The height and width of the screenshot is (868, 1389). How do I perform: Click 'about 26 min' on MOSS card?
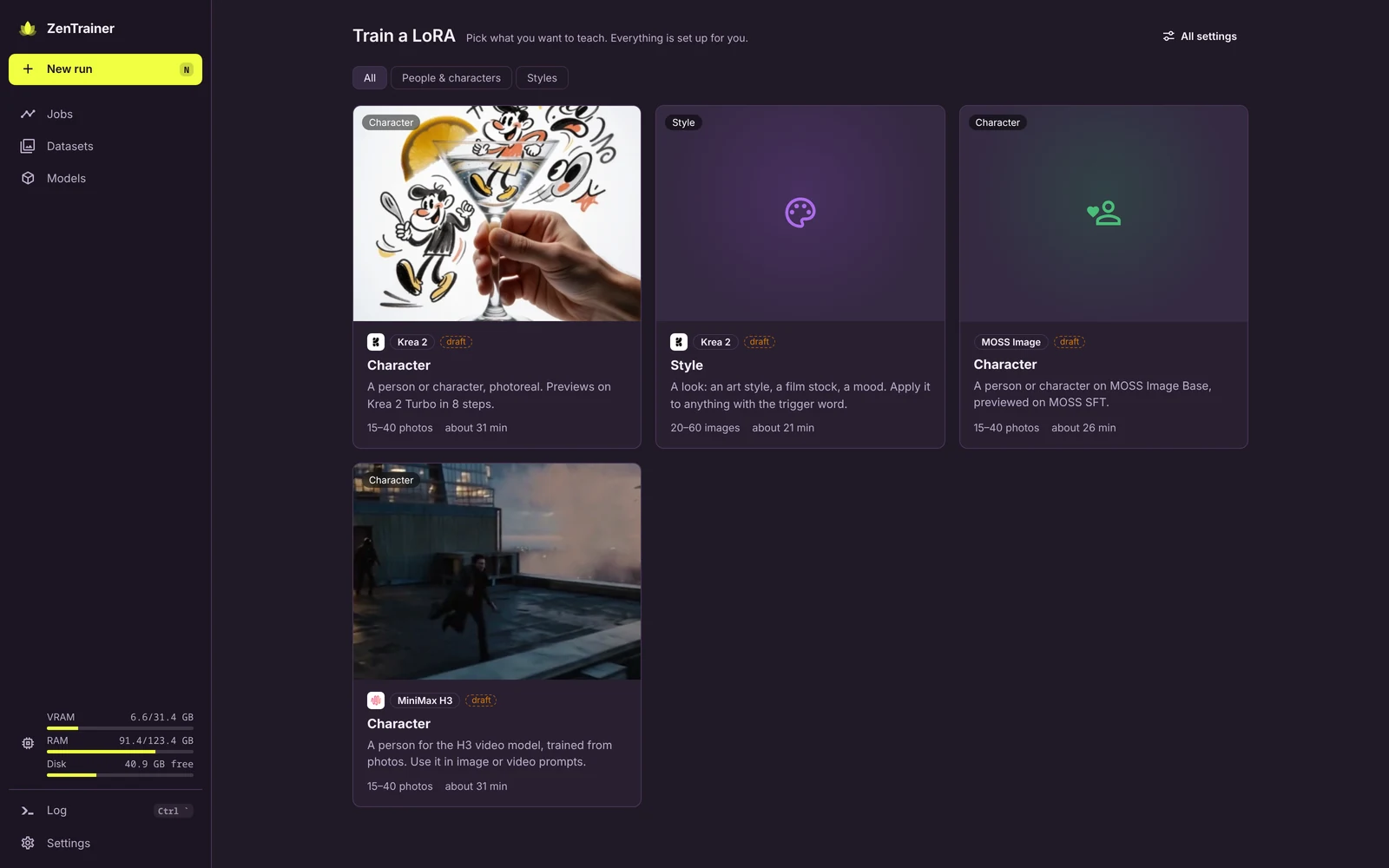pyautogui.click(x=1083, y=428)
